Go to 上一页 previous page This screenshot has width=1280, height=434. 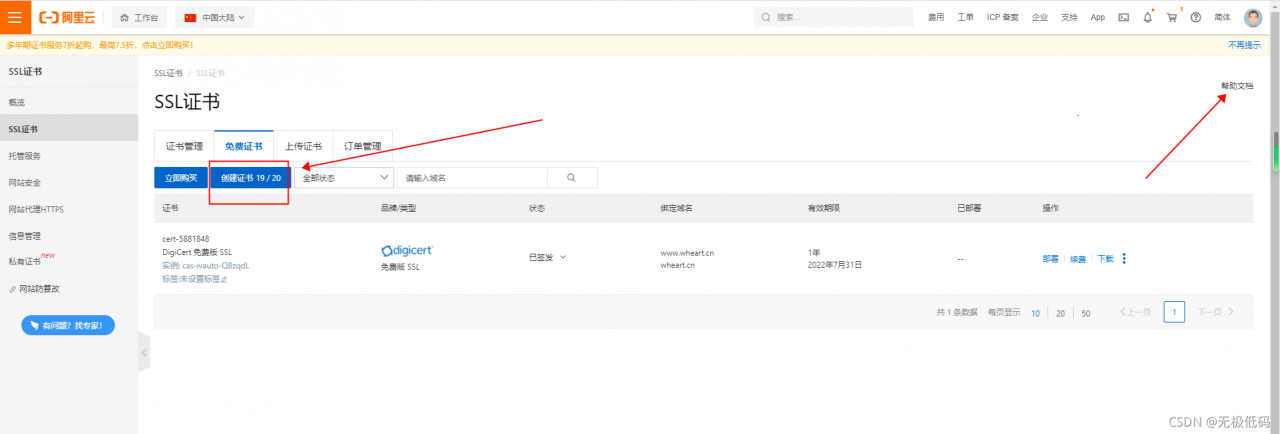pyautogui.click(x=1135, y=312)
